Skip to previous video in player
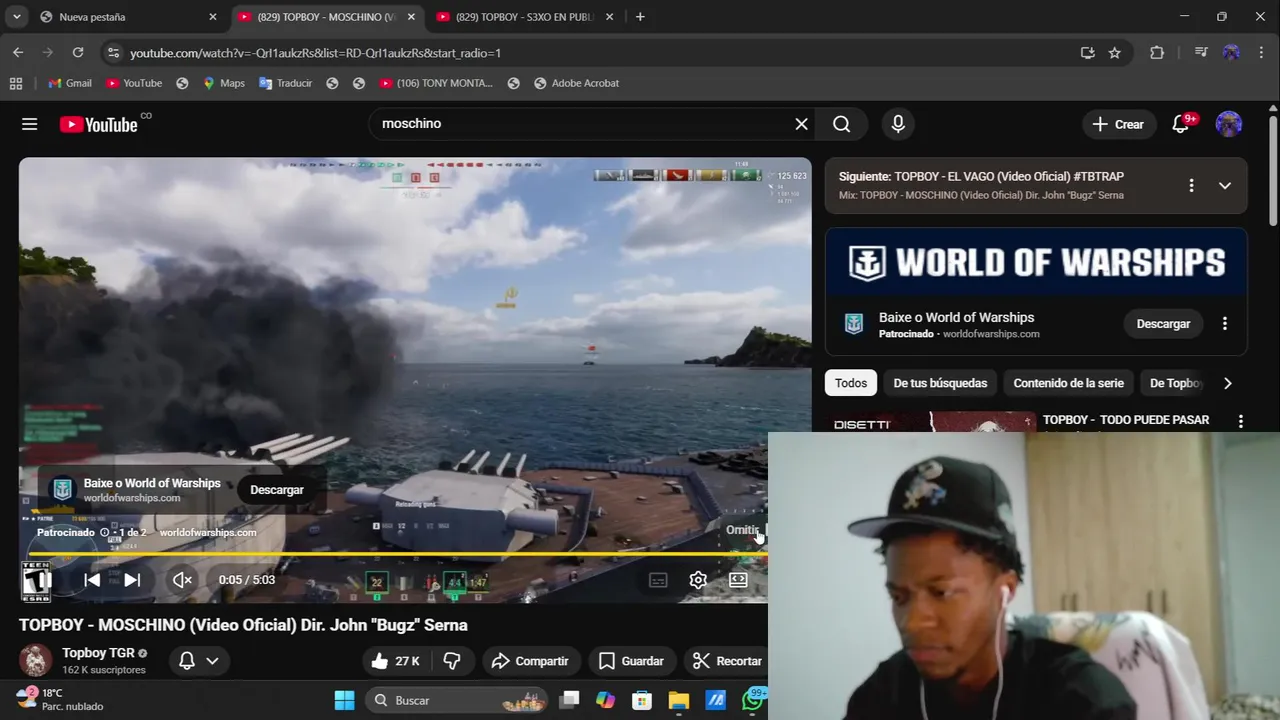Image resolution: width=1280 pixels, height=720 pixels. (x=92, y=580)
